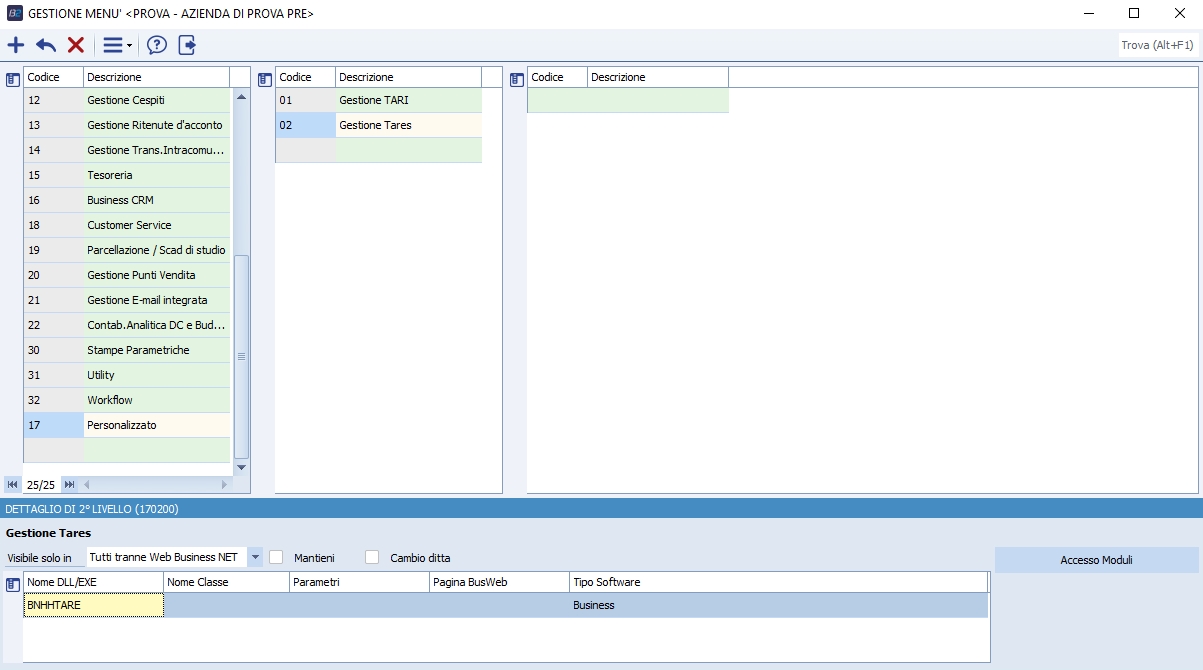This screenshot has height=670, width=1203.
Task: Select the Stampe Parametriche row
Action: tap(127, 350)
